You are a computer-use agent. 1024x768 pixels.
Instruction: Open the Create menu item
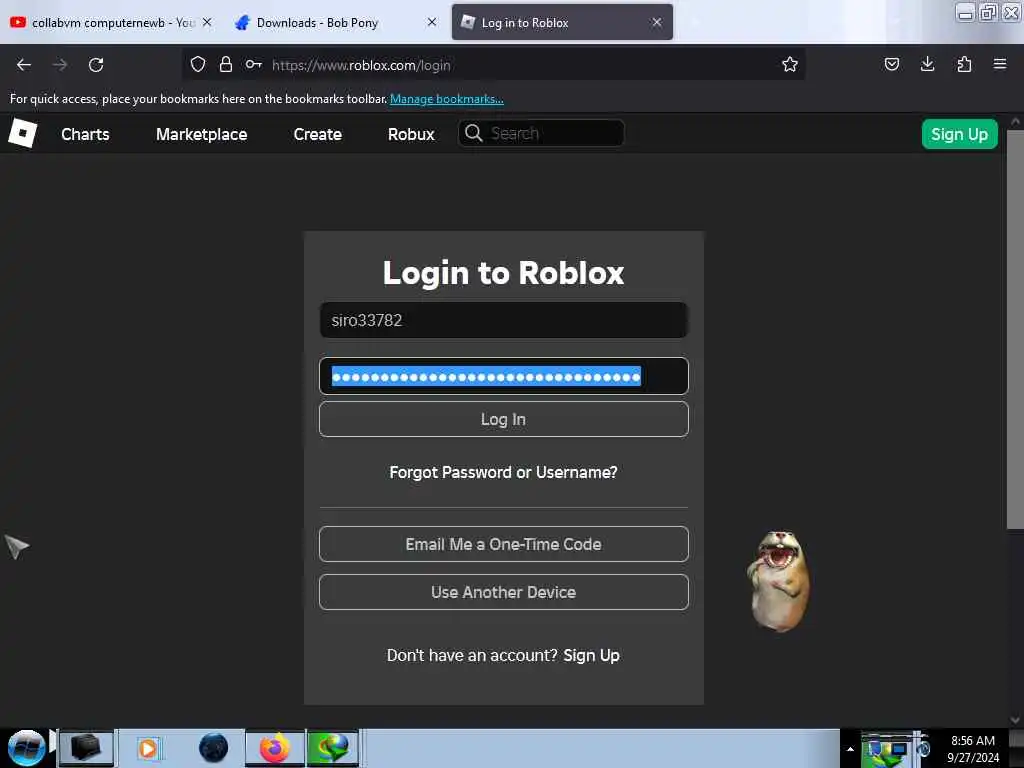[318, 135]
